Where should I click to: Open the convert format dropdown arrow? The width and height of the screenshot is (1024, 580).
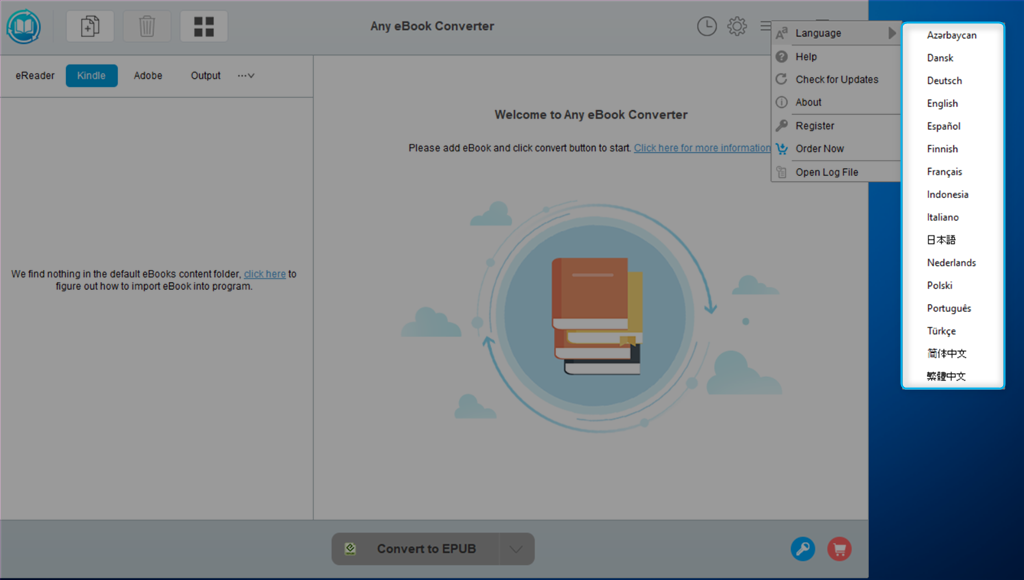click(516, 549)
